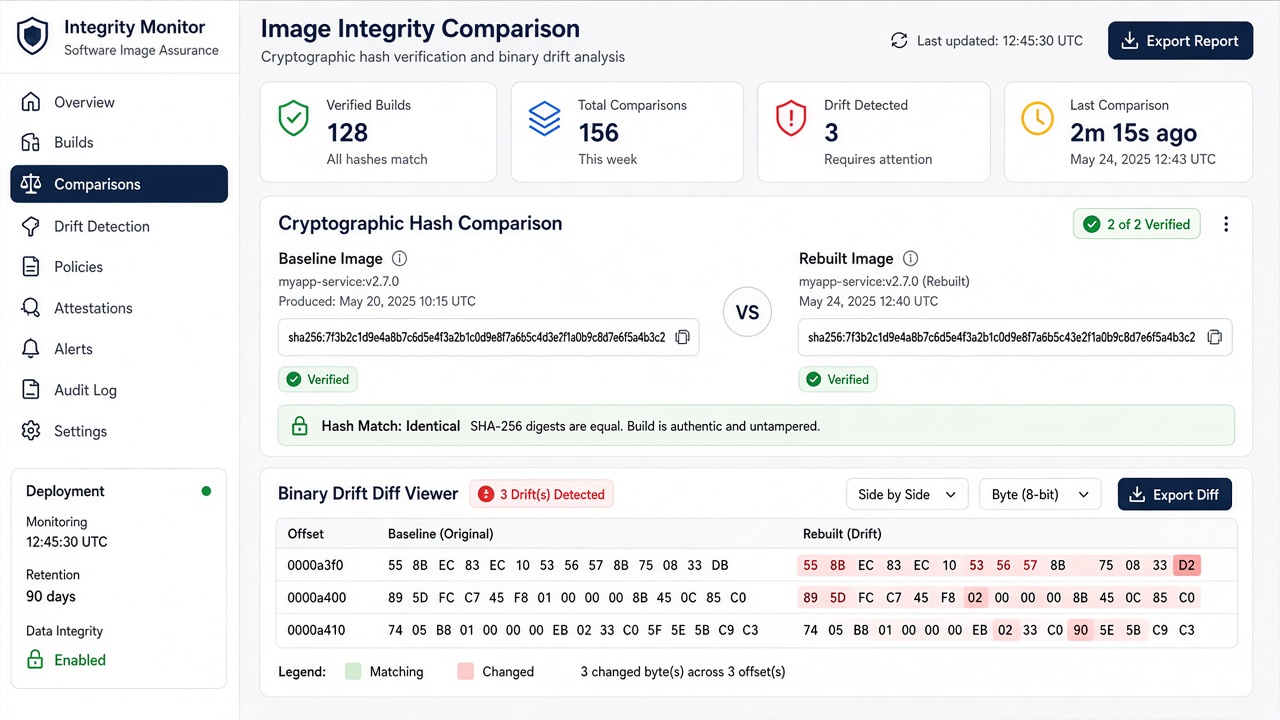Click the Export Report button

coord(1180,41)
